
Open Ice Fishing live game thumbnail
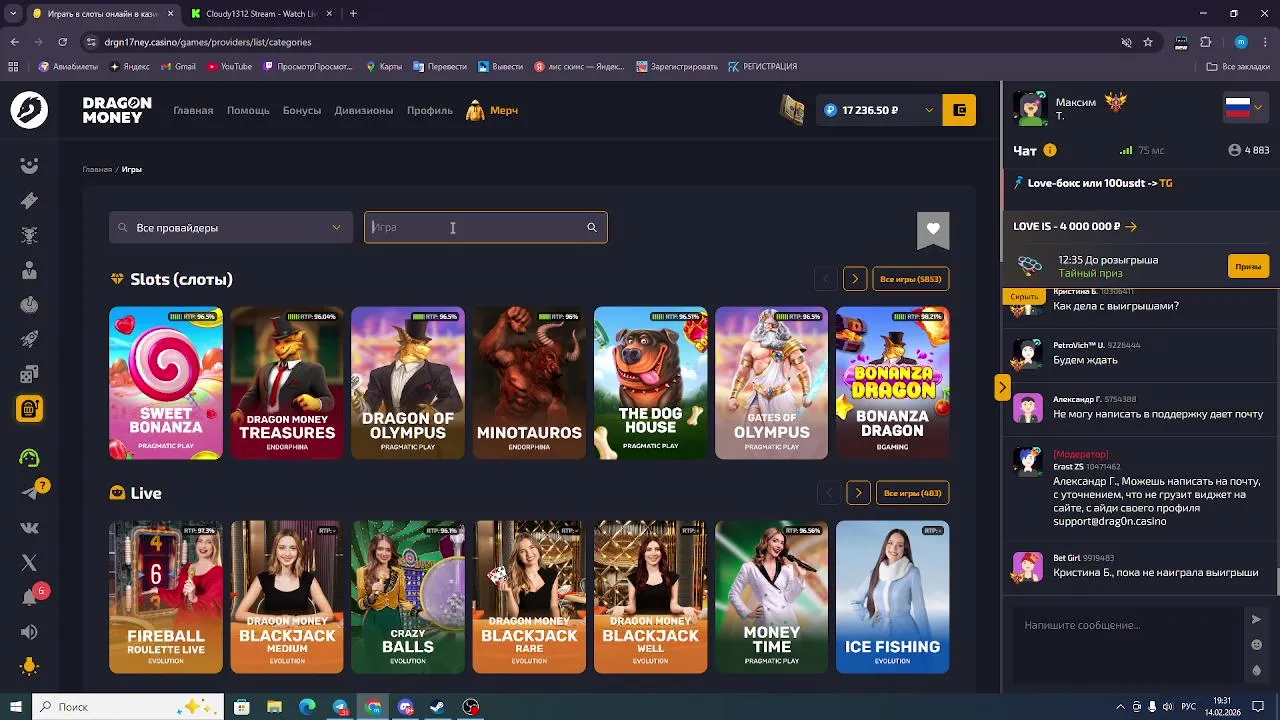click(892, 597)
